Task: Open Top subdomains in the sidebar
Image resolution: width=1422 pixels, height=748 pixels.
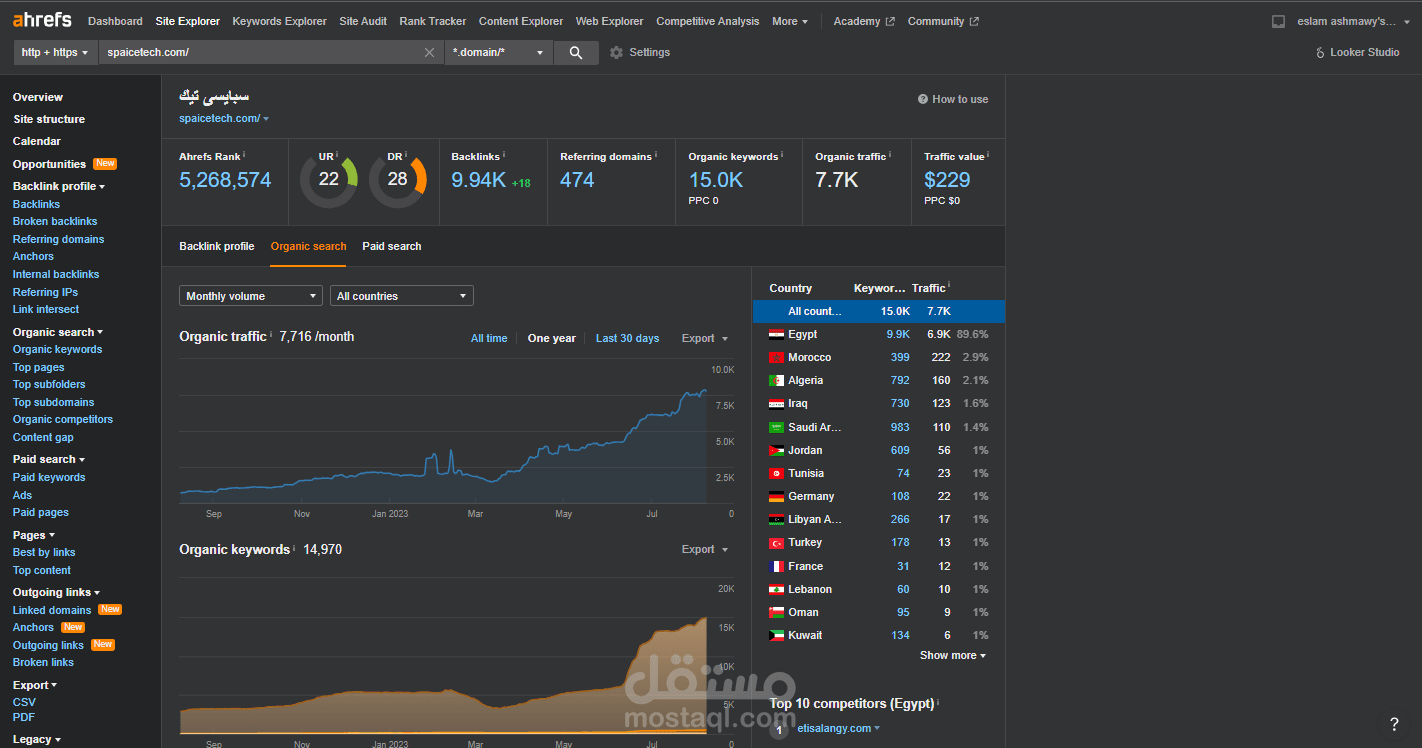Action: tap(54, 403)
